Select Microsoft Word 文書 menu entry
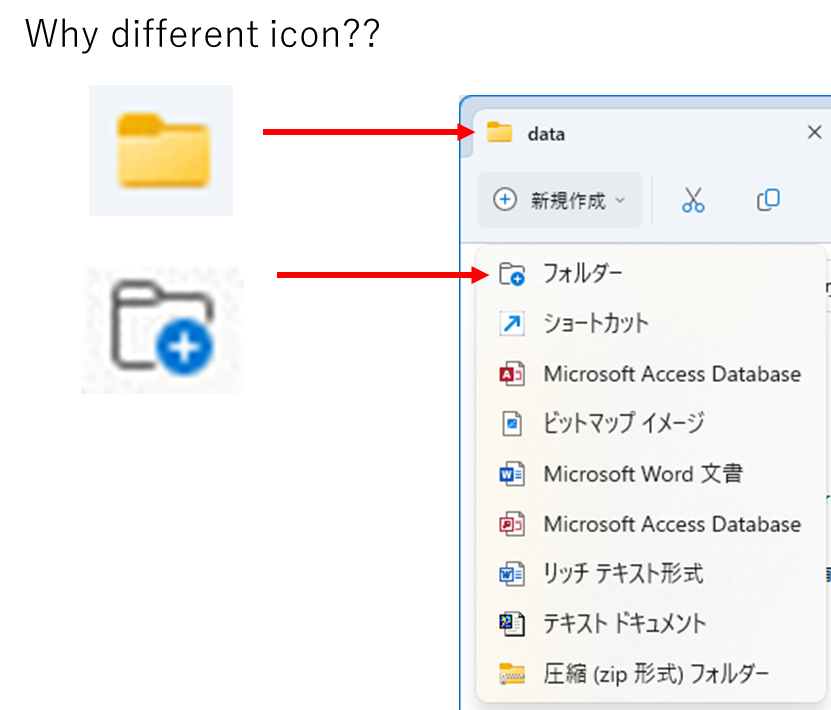831x710 pixels. point(640,474)
